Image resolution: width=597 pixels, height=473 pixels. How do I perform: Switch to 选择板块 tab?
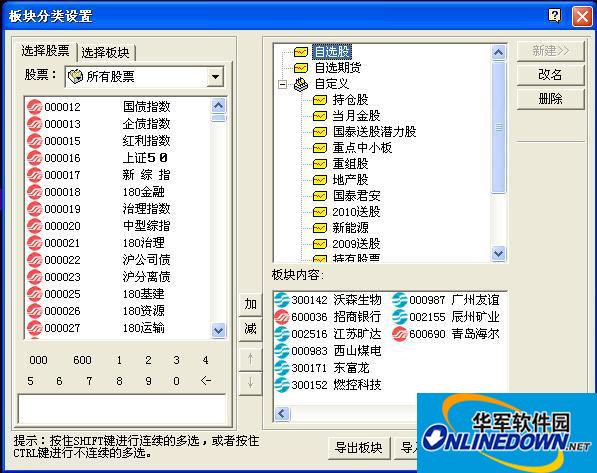coord(105,53)
